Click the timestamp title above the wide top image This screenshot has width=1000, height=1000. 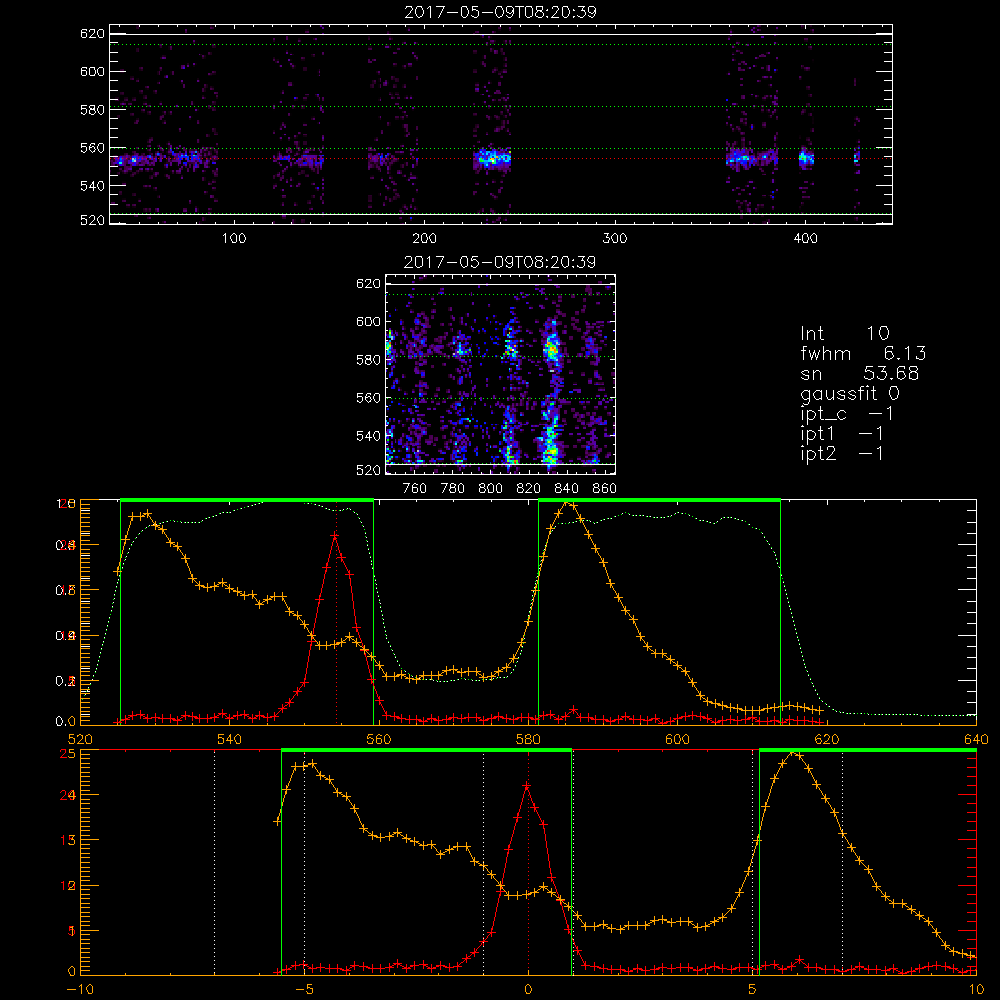click(x=500, y=12)
